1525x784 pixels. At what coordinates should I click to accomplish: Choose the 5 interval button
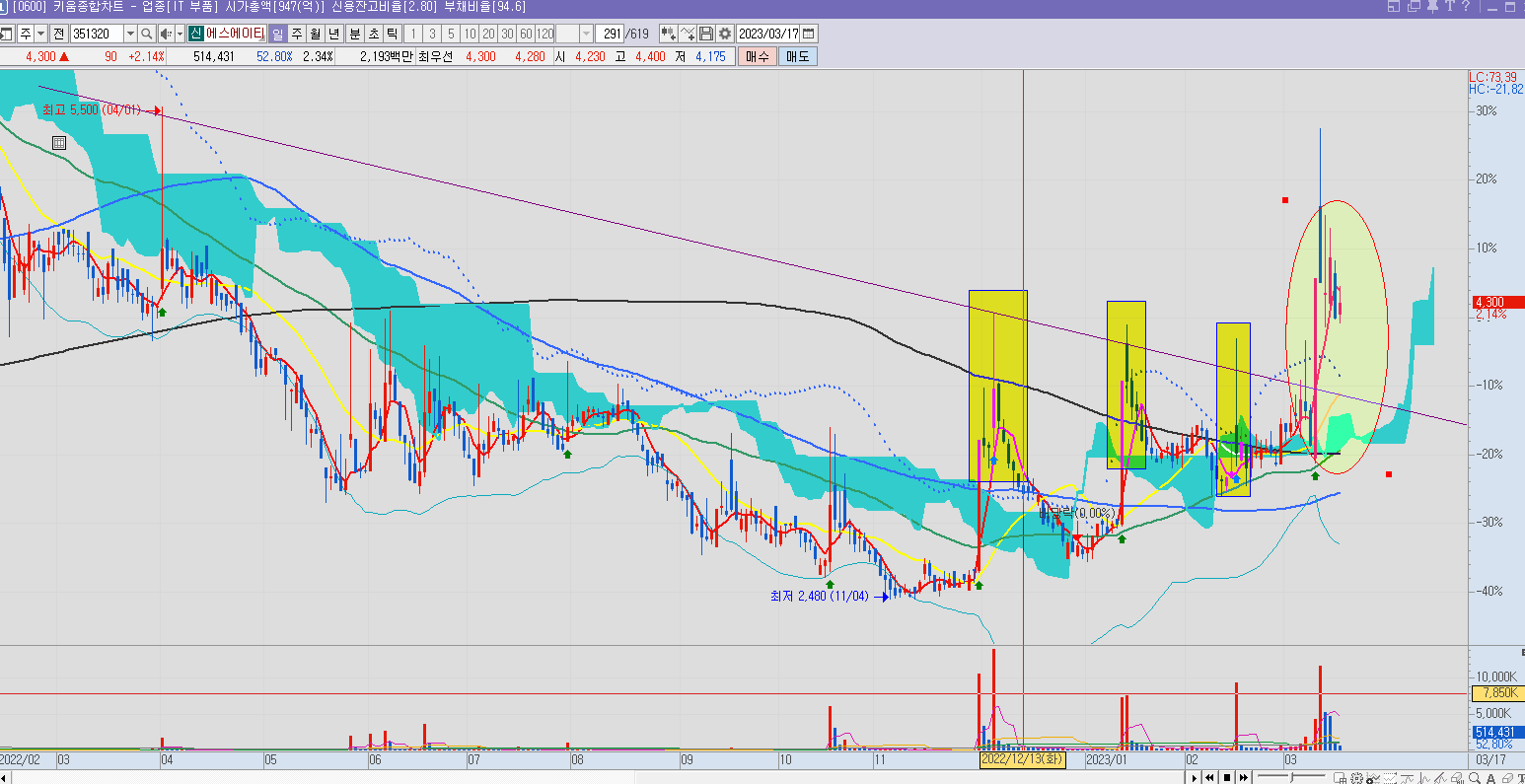[451, 34]
